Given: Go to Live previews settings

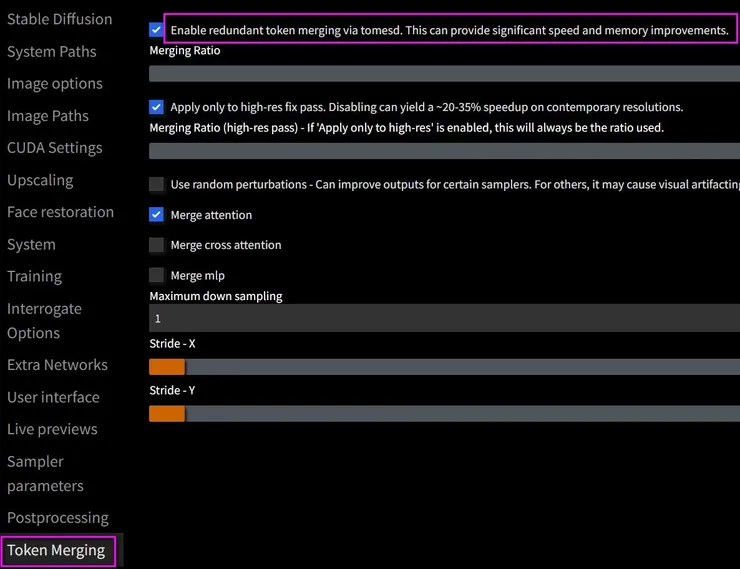Looking at the screenshot, I should (52, 429).
